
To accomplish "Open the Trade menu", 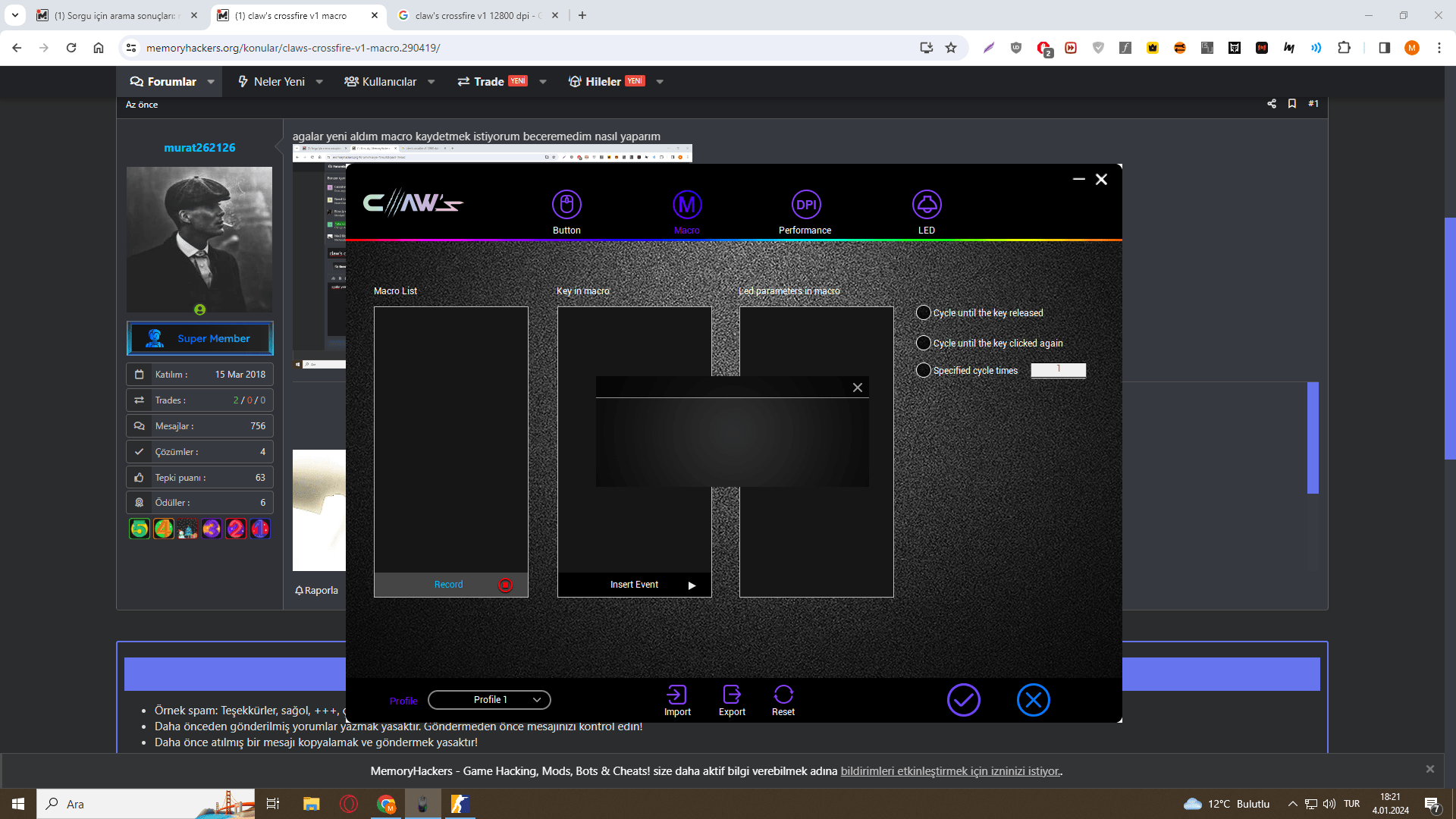I will 492,81.
